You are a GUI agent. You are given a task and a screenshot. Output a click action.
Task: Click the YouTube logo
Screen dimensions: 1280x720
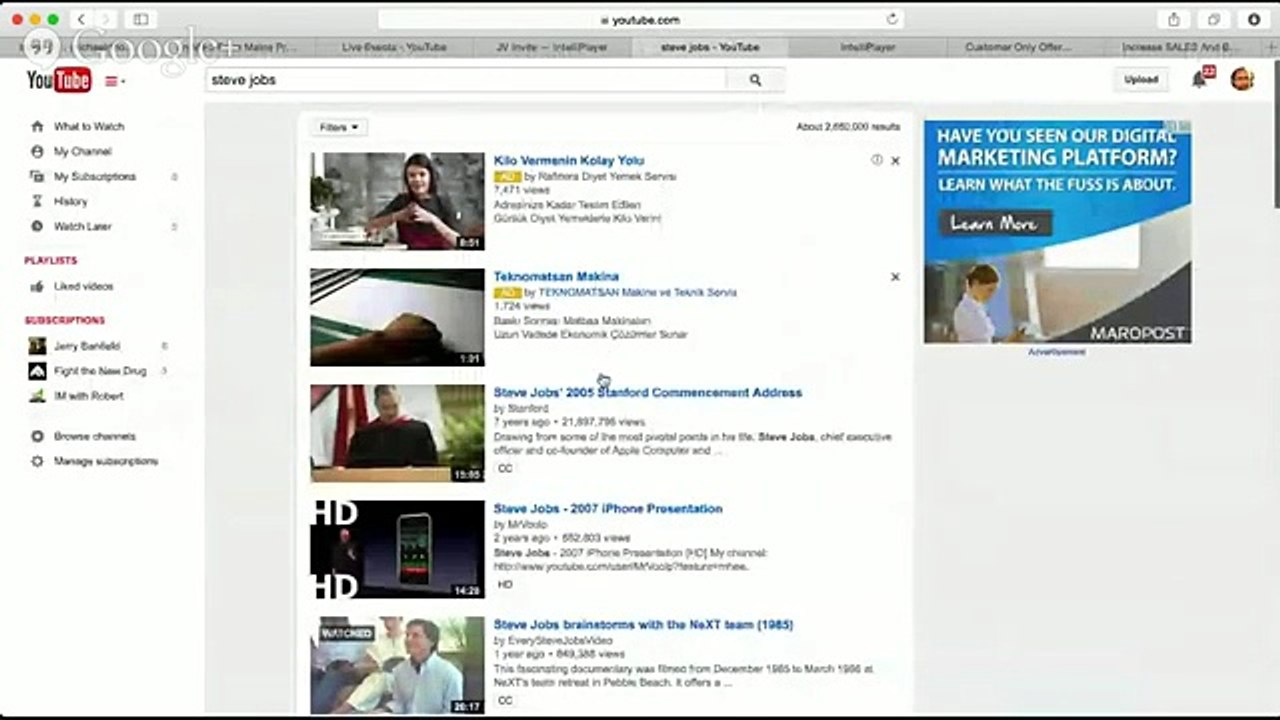[x=58, y=81]
